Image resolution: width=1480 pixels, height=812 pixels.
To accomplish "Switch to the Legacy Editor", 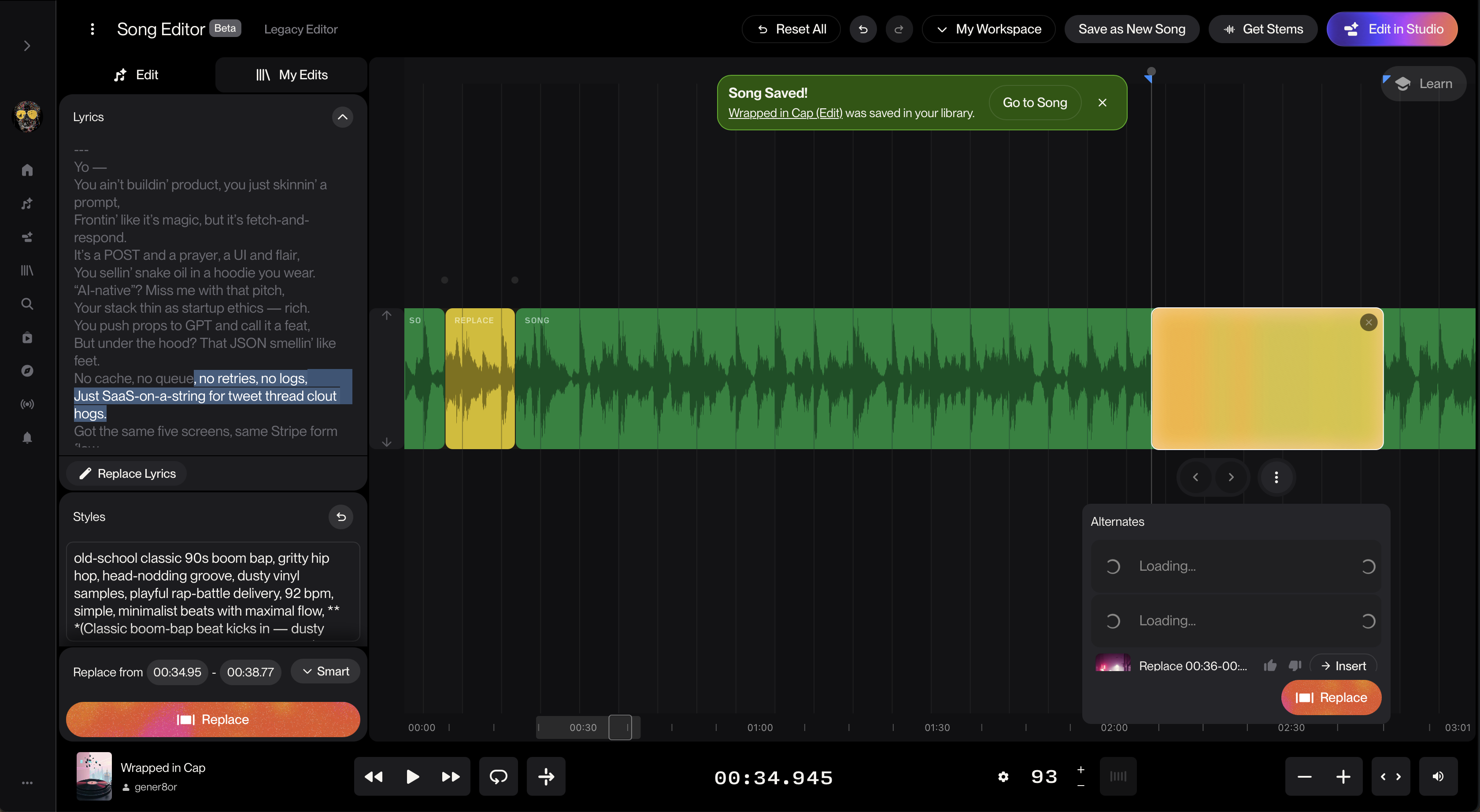I will [300, 30].
